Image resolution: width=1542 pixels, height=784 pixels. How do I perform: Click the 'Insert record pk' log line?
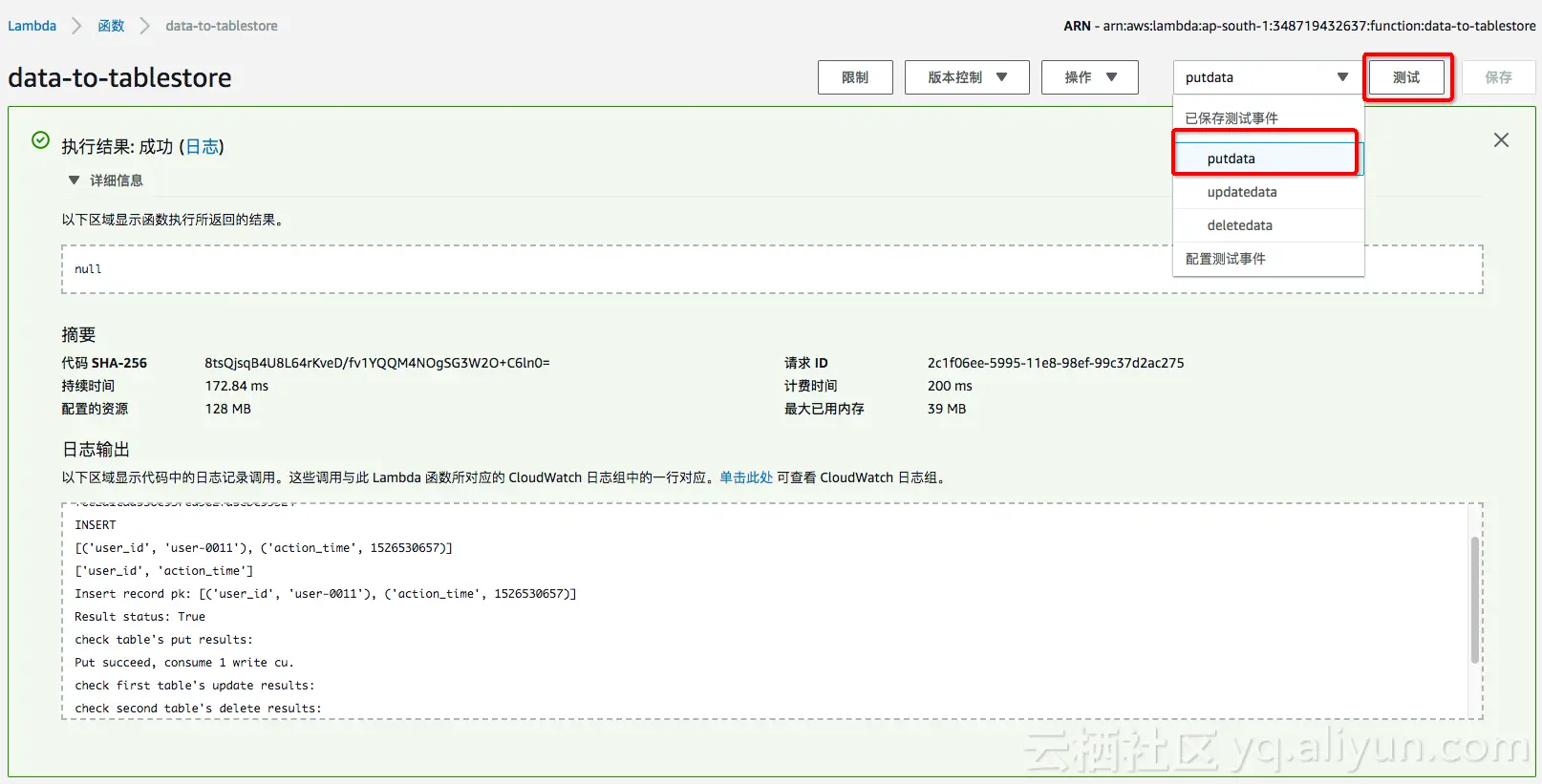click(x=326, y=594)
